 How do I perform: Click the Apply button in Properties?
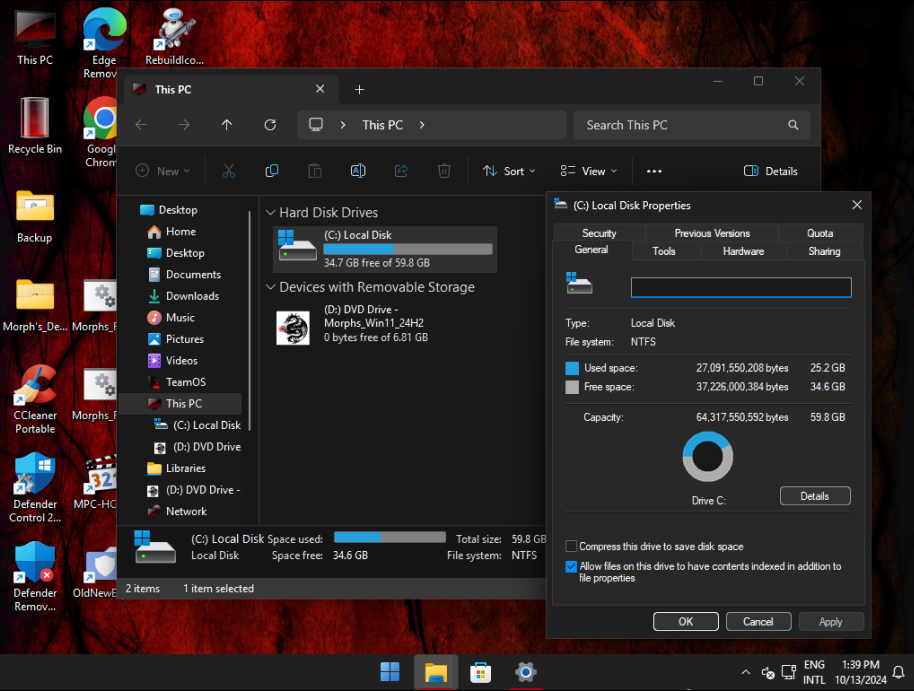pos(831,622)
